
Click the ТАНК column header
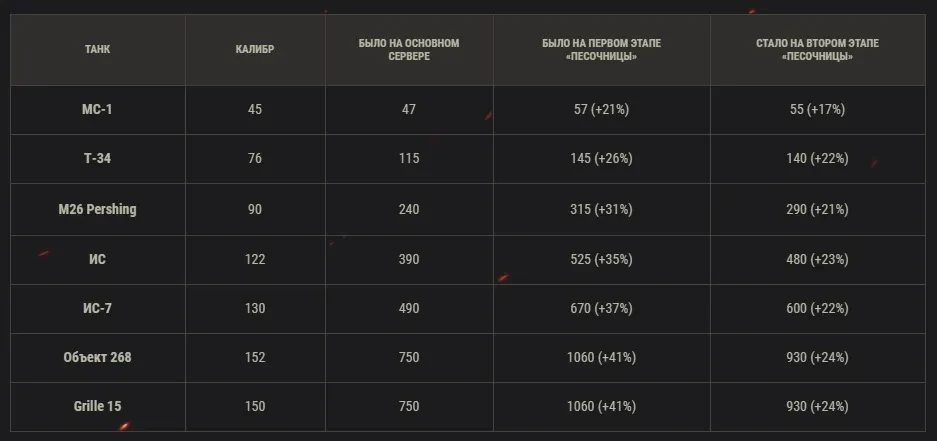(x=97, y=50)
